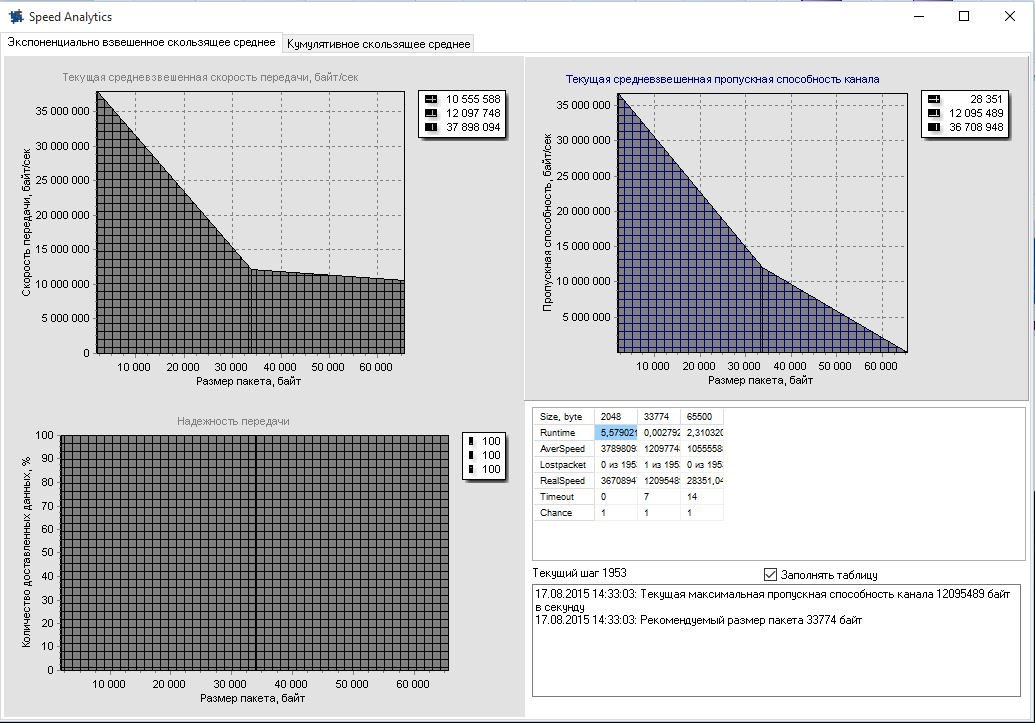1035x723 pixels.
Task: Click the legend marker beside 37 898 094
Action: pos(431,127)
